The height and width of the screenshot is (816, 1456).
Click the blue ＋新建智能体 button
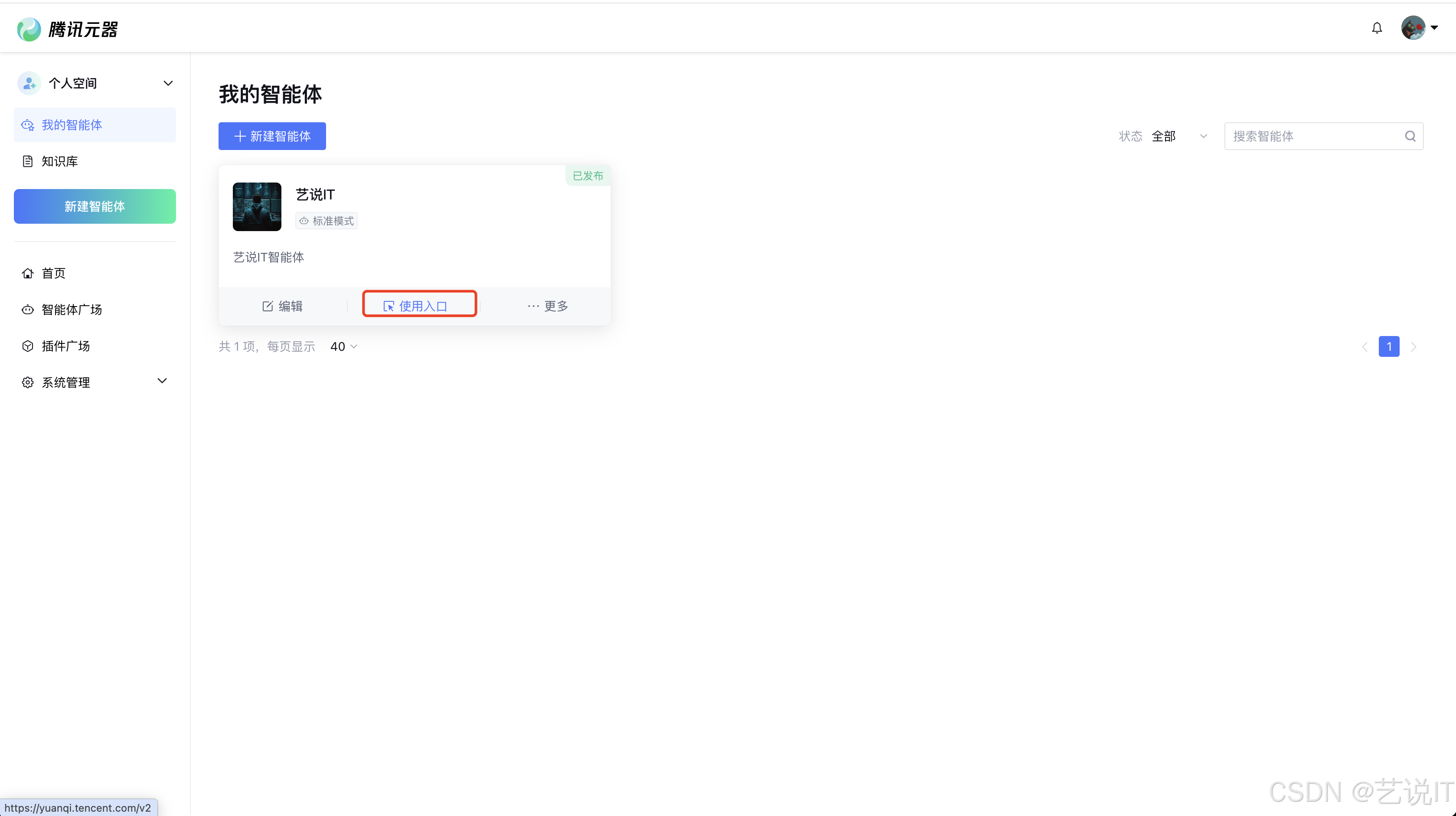[272, 136]
